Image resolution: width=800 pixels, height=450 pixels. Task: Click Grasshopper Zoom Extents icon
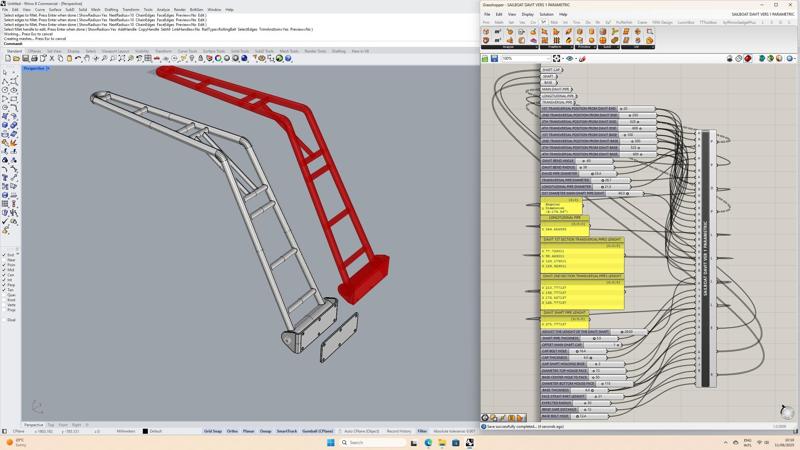coord(557,59)
